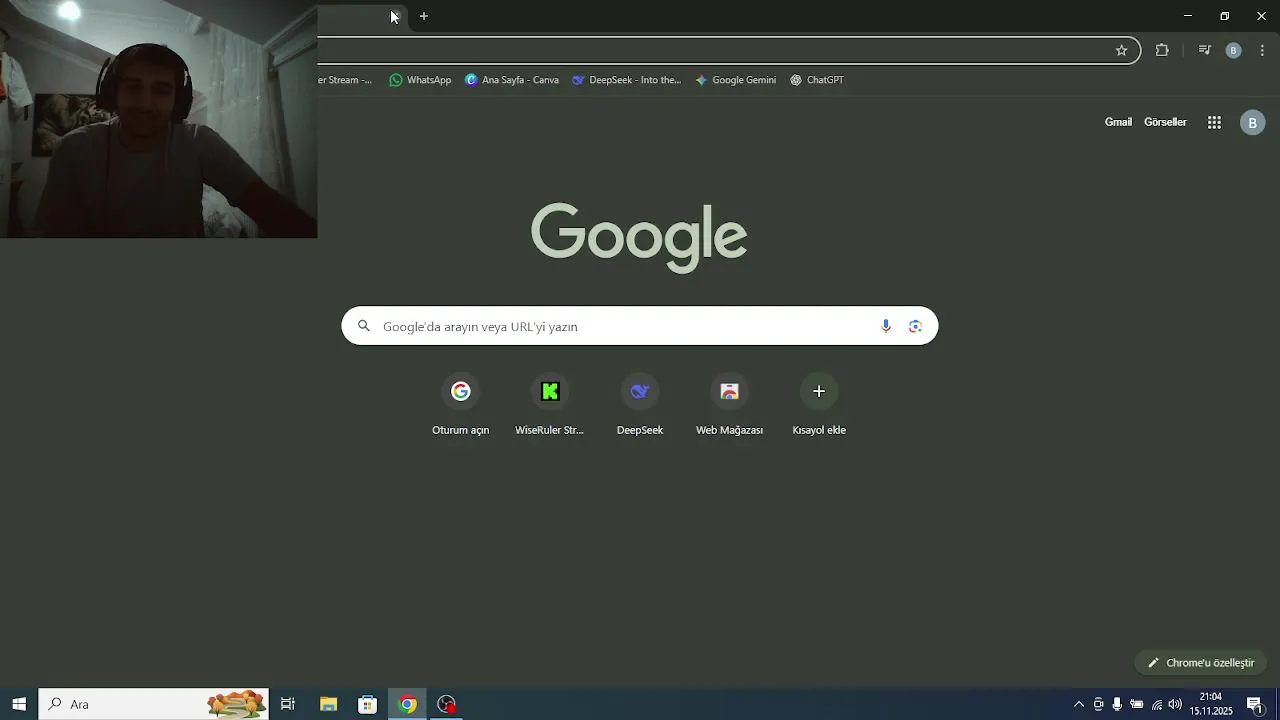Viewport: 1280px width, 720px height.
Task: Open the Windows Start menu
Action: click(19, 704)
